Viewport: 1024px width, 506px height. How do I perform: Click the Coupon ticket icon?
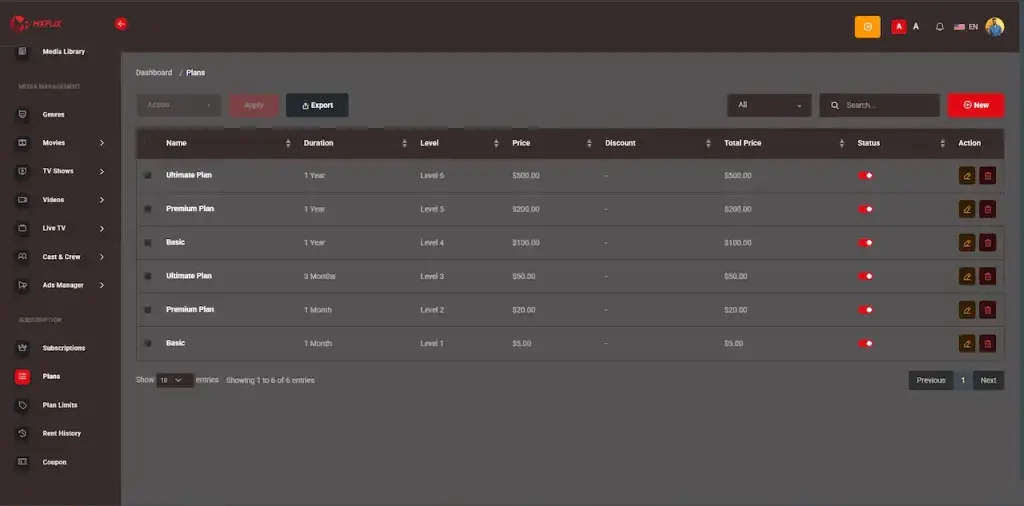[x=22, y=462]
